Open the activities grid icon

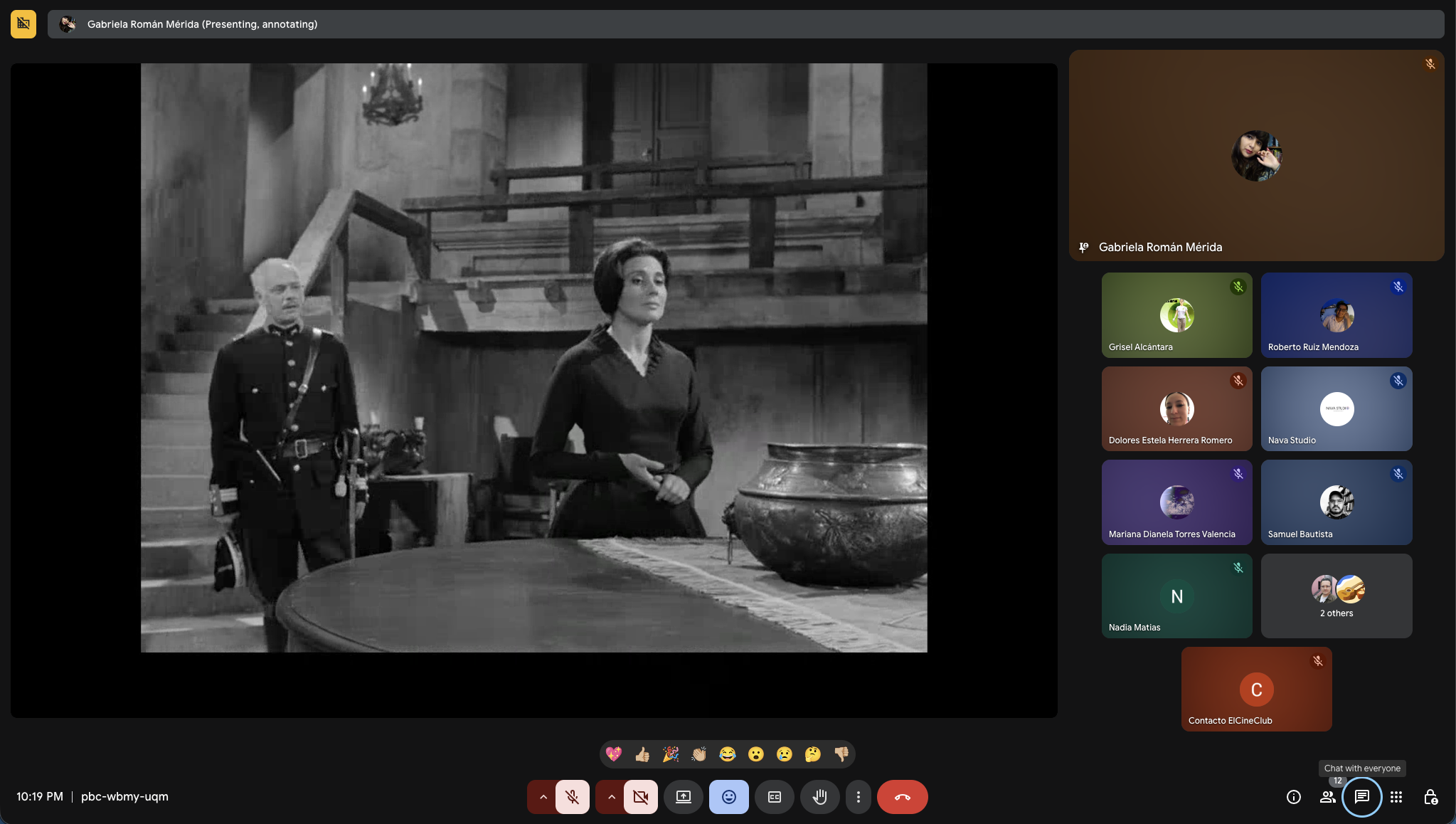(1396, 797)
